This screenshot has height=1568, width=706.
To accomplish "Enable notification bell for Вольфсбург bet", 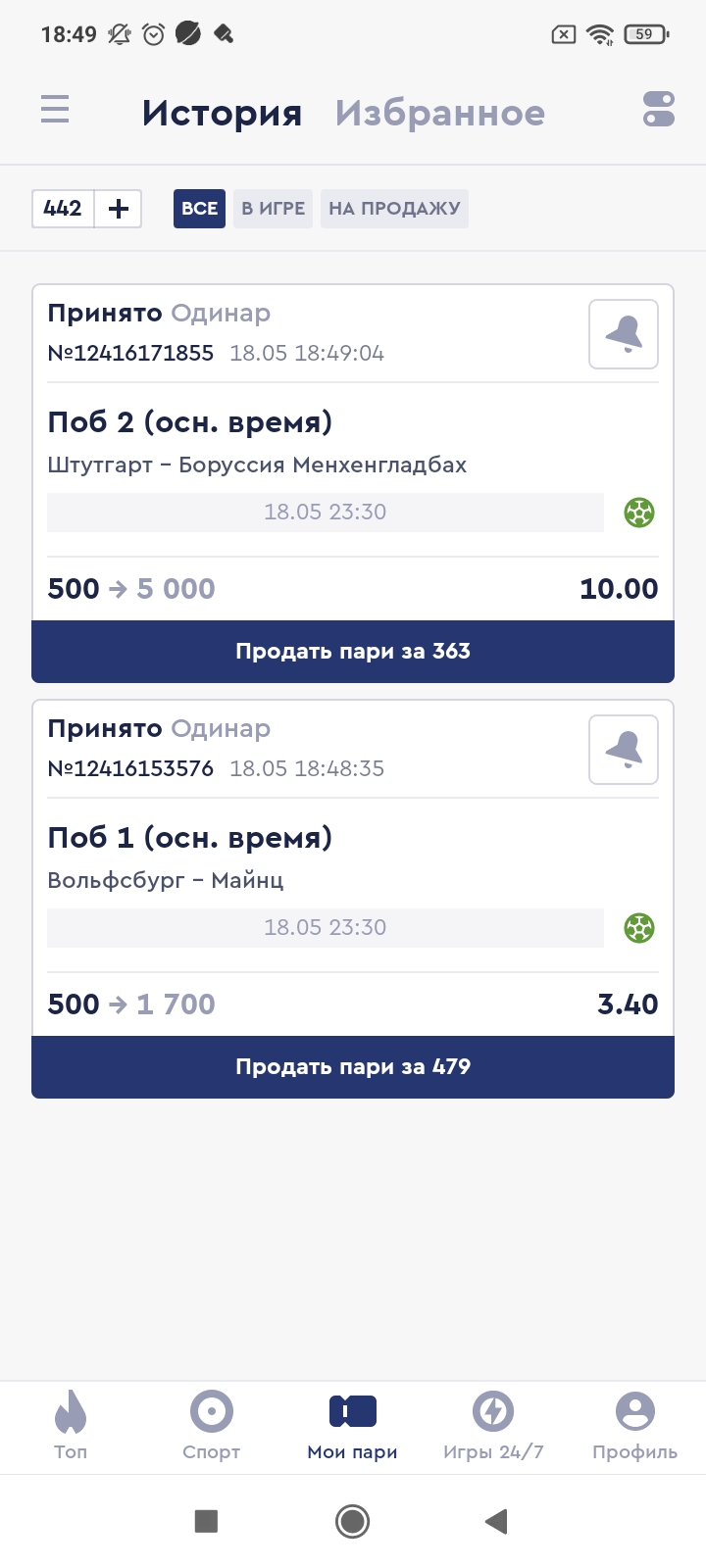I will pos(624,750).
